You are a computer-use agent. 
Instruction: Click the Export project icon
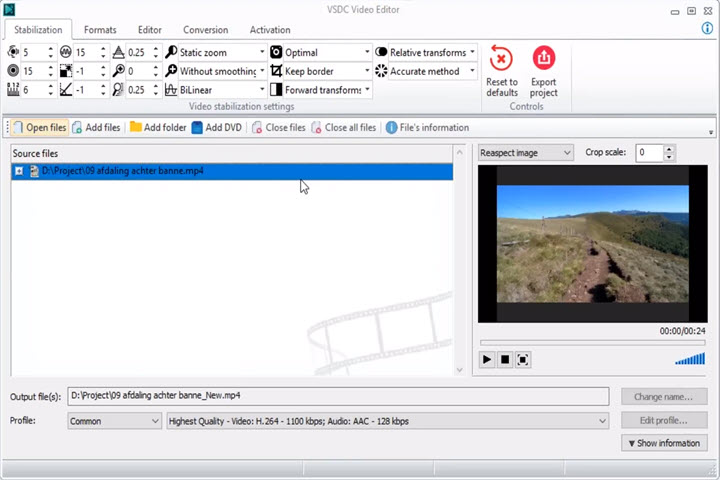[x=543, y=60]
